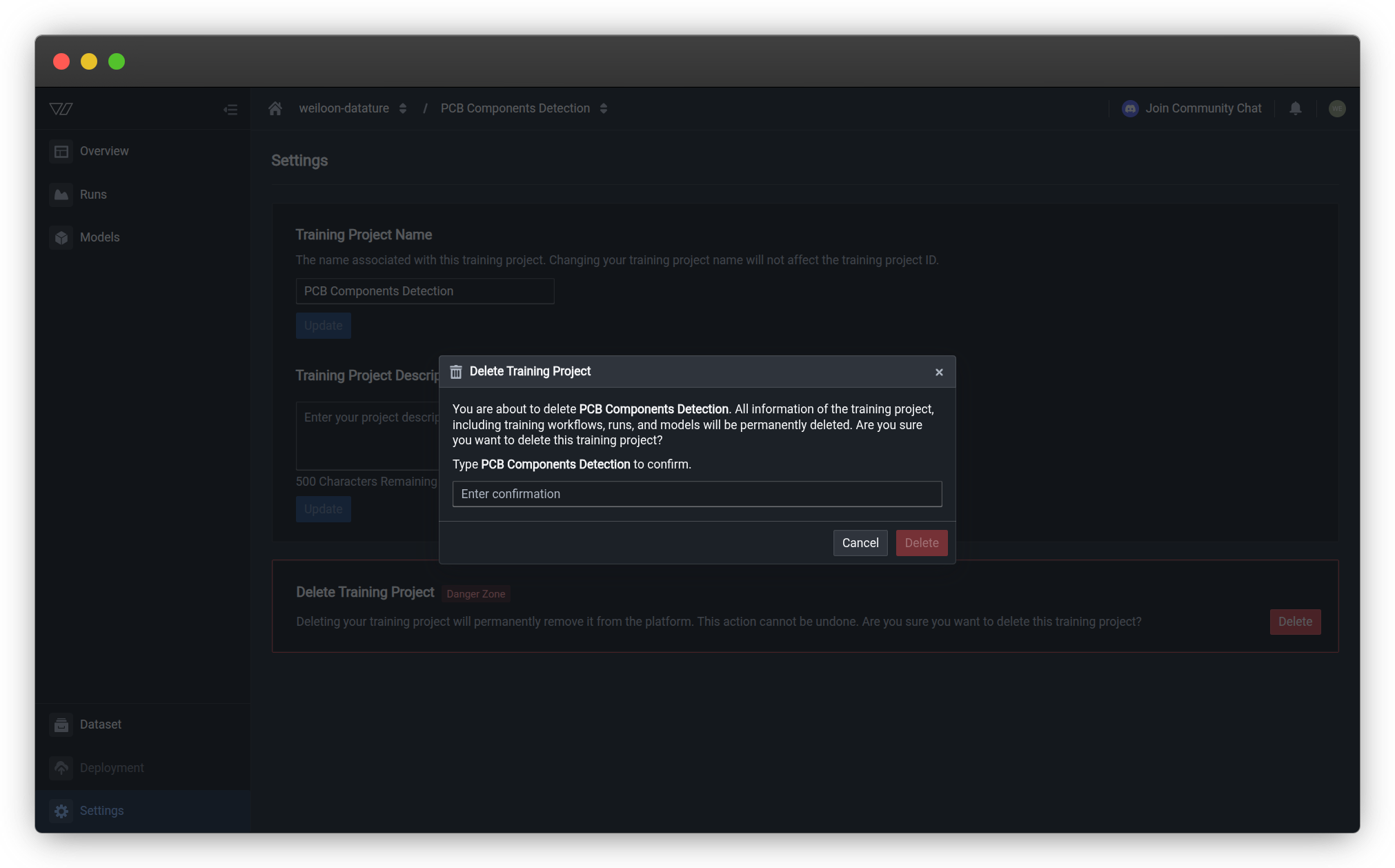Open notifications bell
Image resolution: width=1395 pixels, height=868 pixels.
pyautogui.click(x=1296, y=108)
